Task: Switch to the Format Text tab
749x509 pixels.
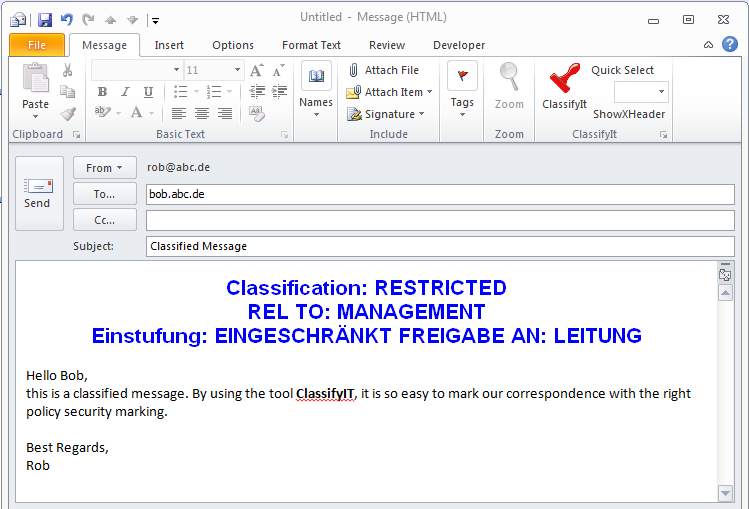Action: pyautogui.click(x=311, y=45)
